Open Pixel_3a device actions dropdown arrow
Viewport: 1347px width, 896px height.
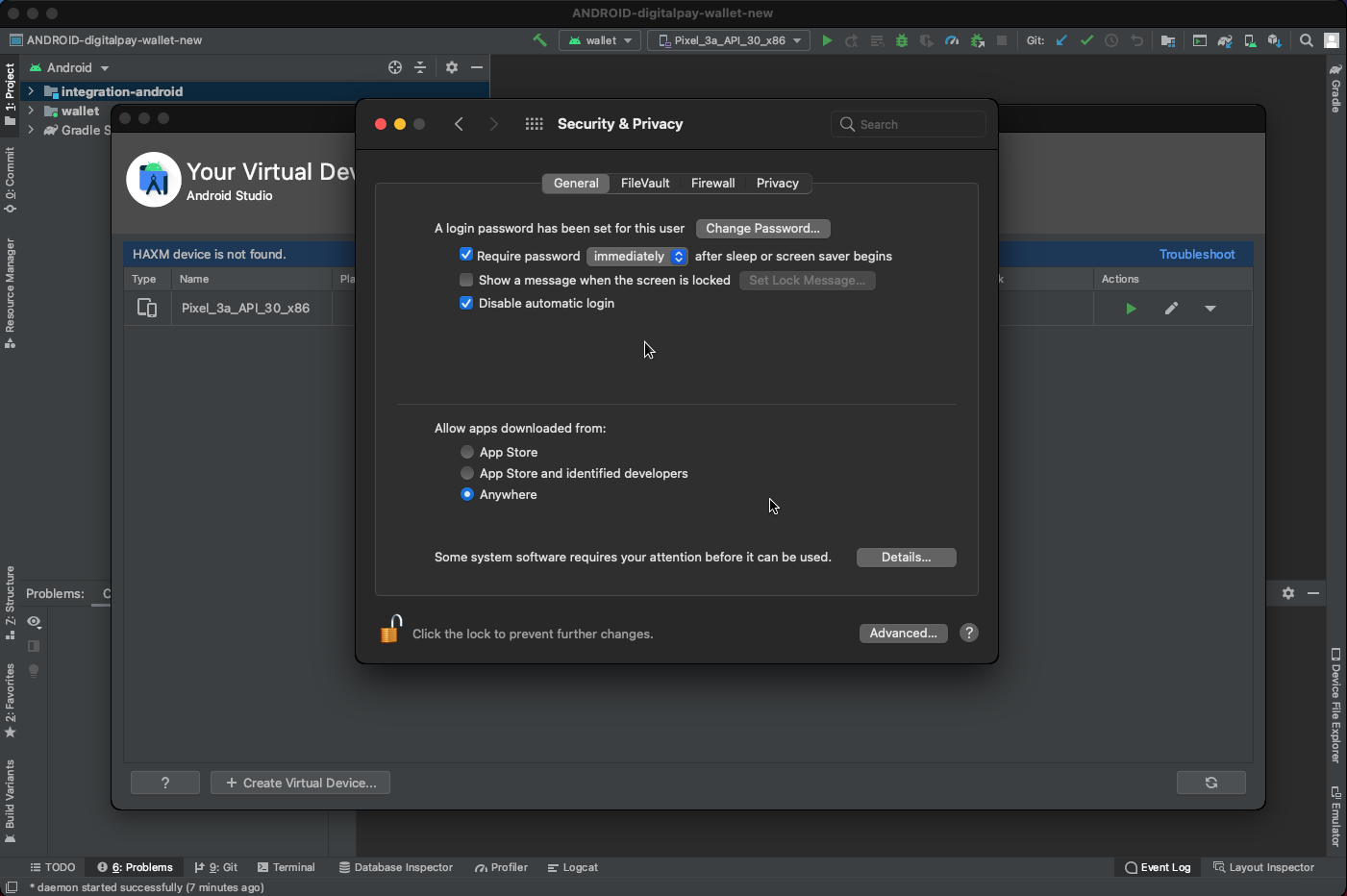(x=1210, y=309)
